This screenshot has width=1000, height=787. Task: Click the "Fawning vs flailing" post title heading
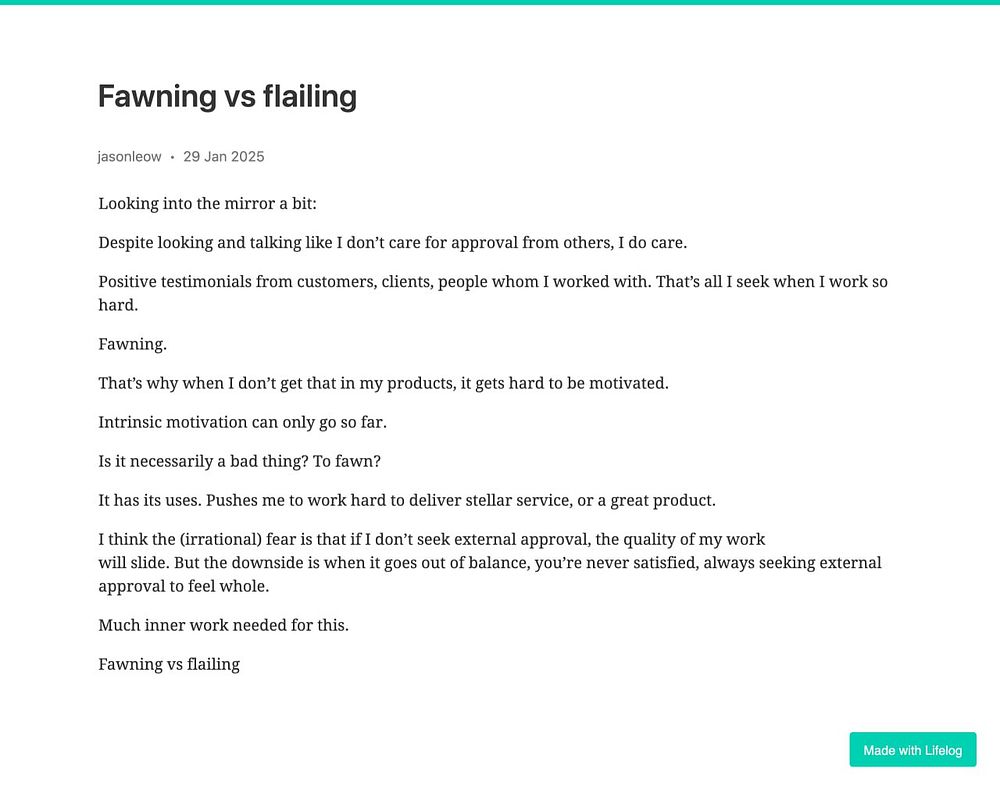(x=227, y=97)
